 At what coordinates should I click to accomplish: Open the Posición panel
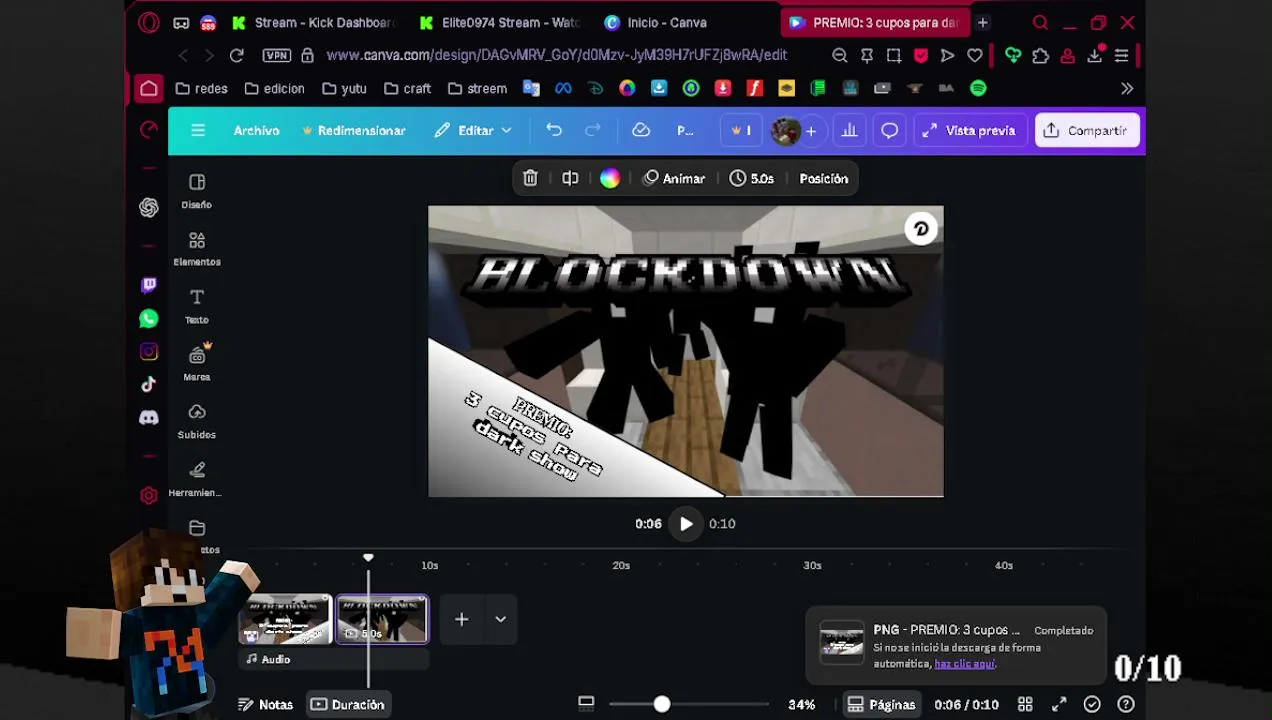pyautogui.click(x=823, y=179)
